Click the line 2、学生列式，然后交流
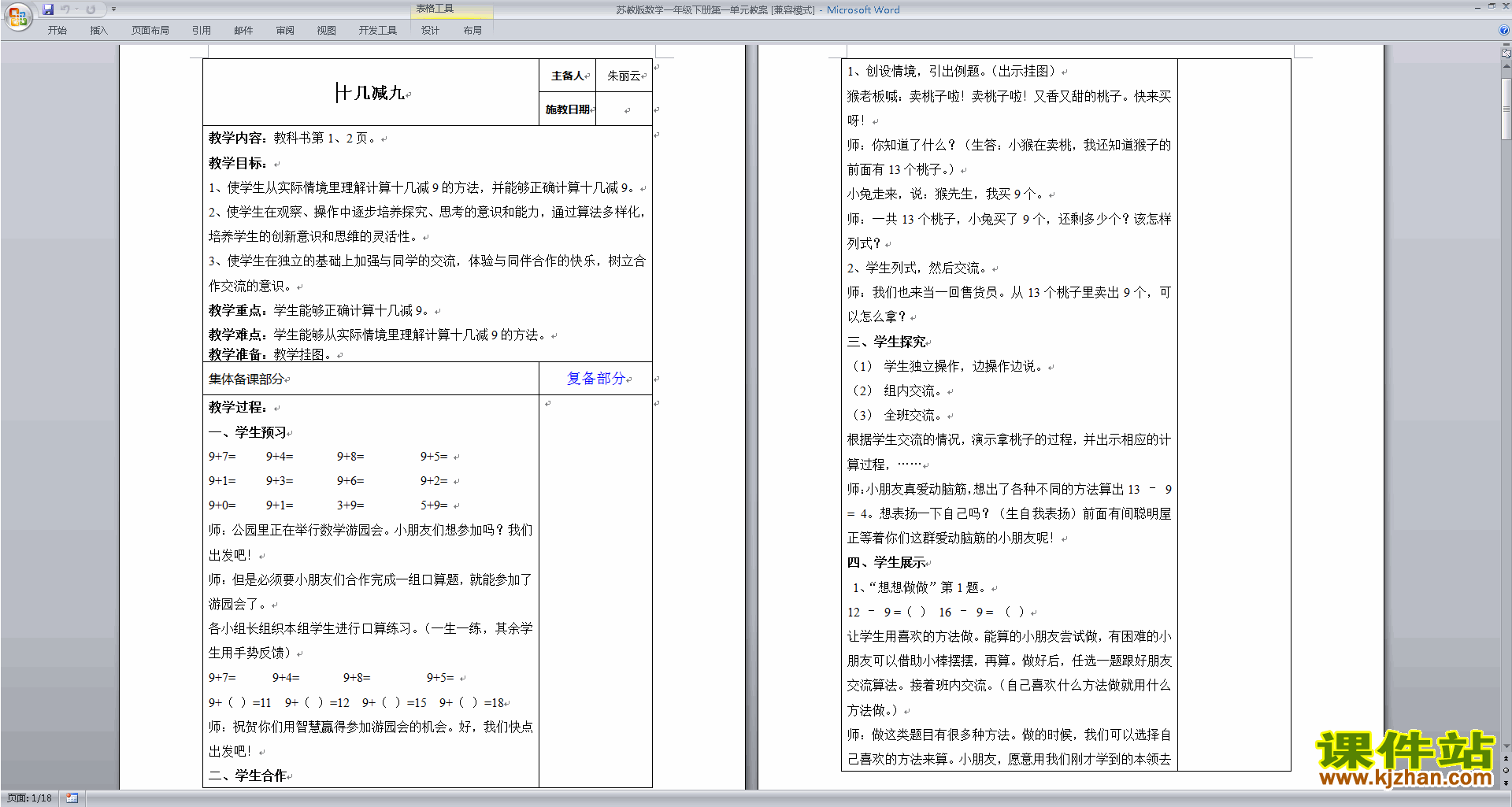 (917, 268)
